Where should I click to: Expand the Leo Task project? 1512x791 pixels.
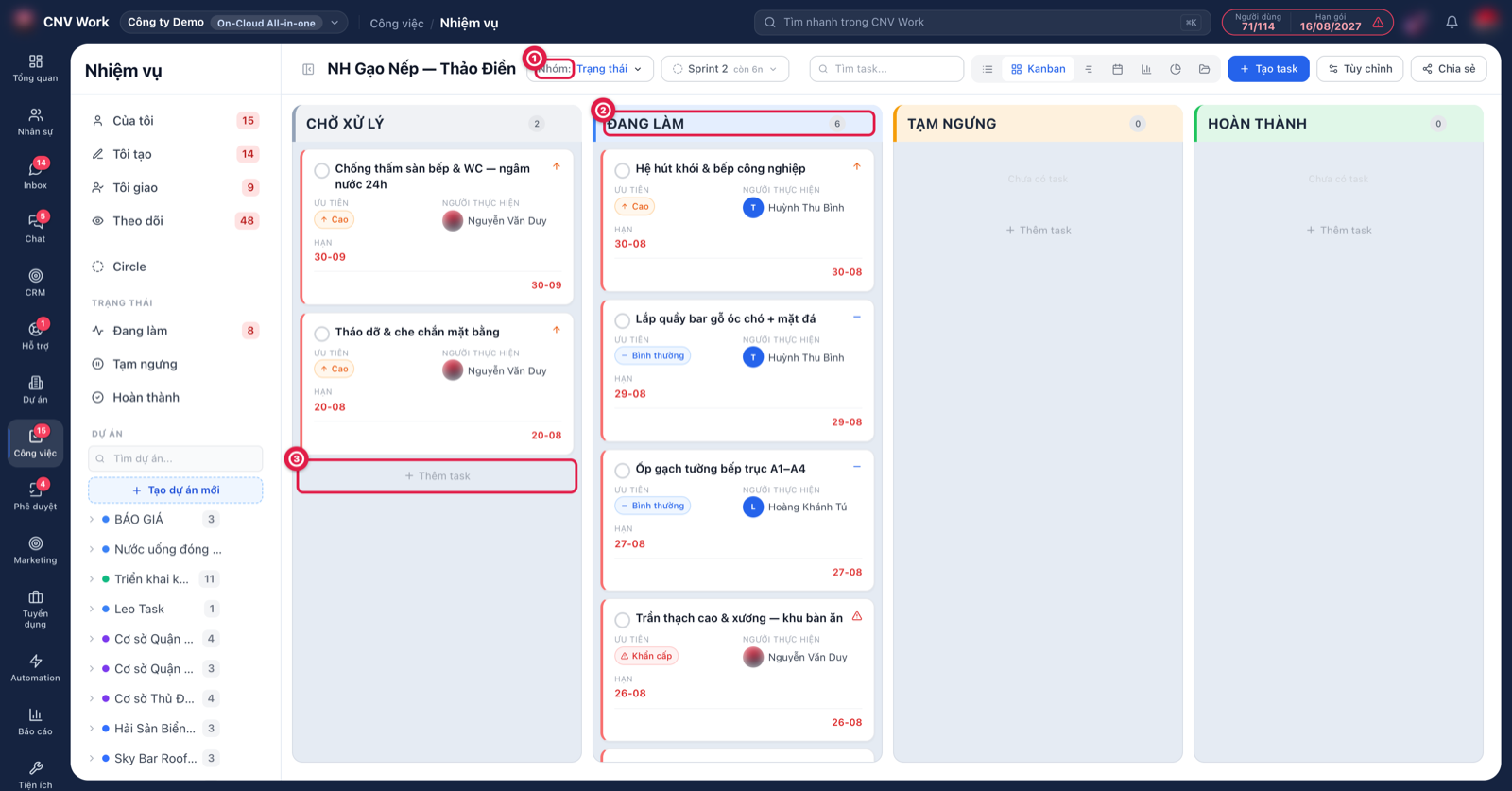coord(93,610)
